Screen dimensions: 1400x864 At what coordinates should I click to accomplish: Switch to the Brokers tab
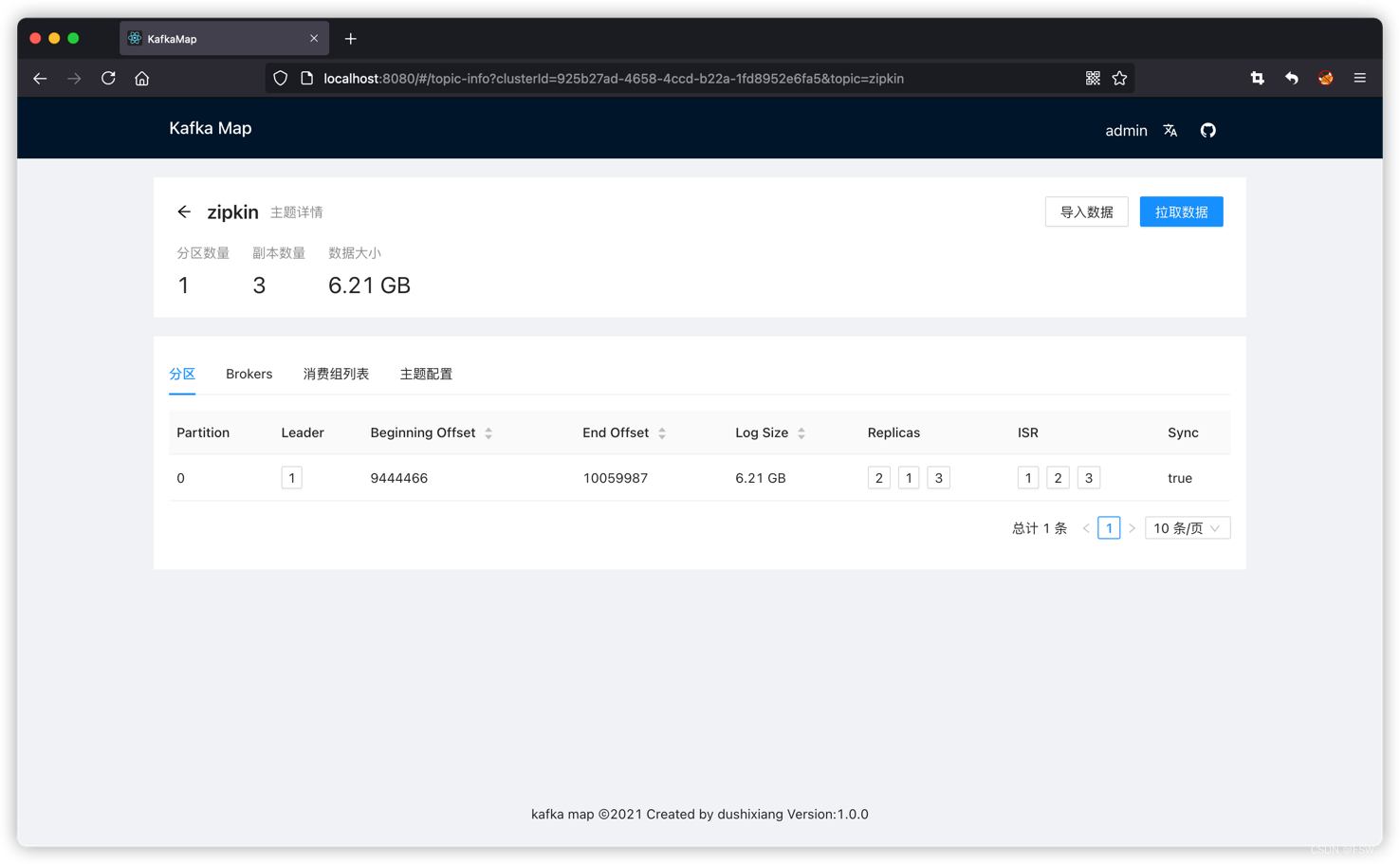pos(249,374)
